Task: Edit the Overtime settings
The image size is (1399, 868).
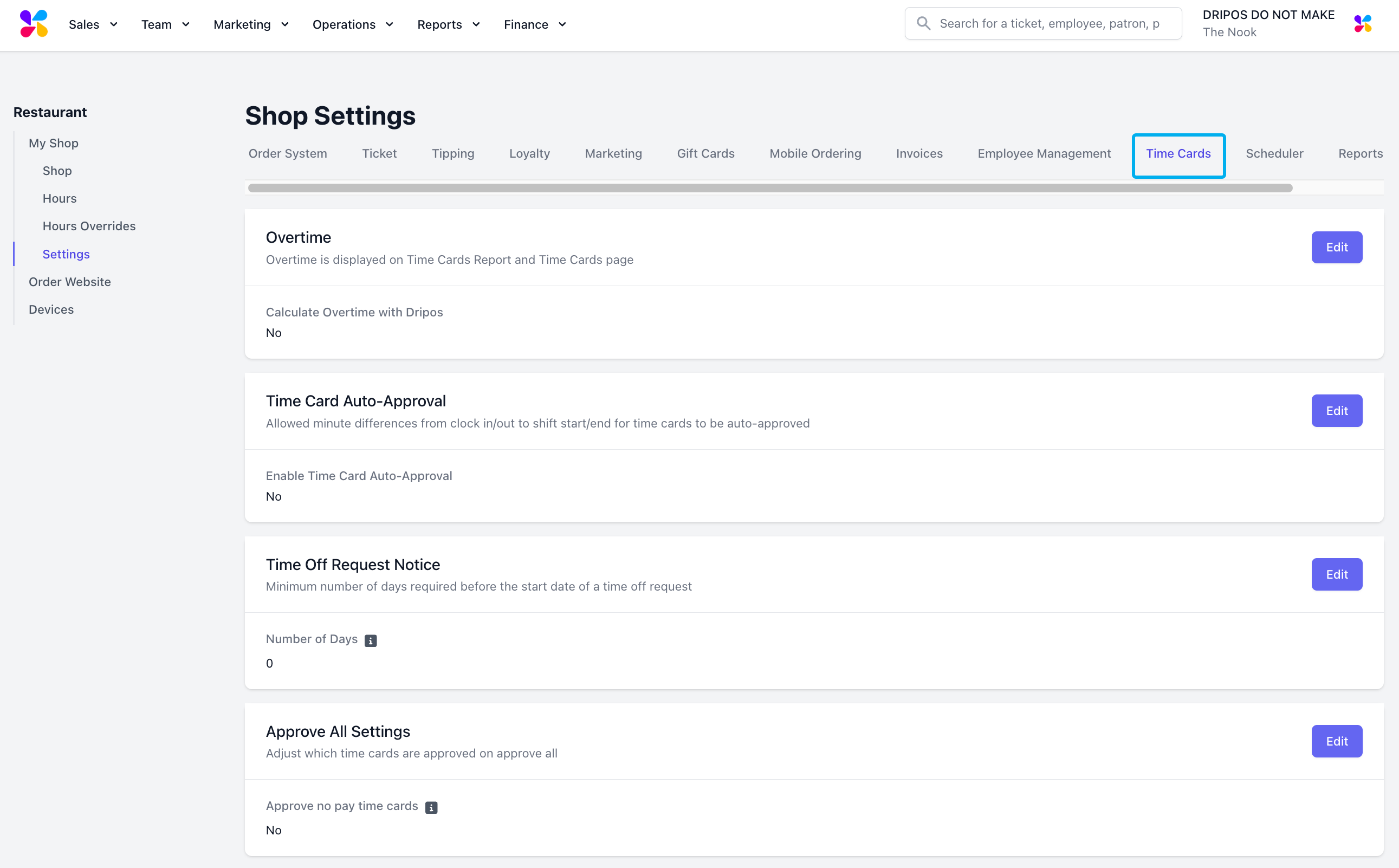Action: point(1336,248)
